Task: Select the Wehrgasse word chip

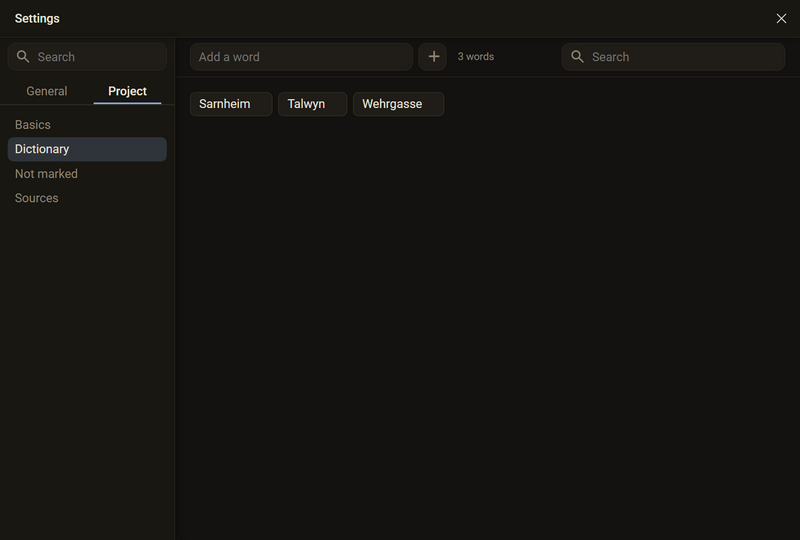Action: point(398,104)
